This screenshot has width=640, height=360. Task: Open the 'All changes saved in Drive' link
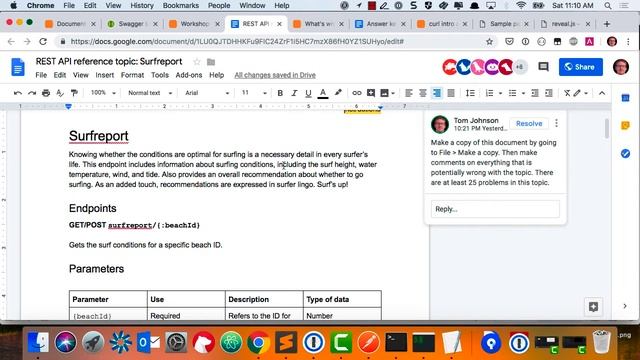[x=275, y=75]
